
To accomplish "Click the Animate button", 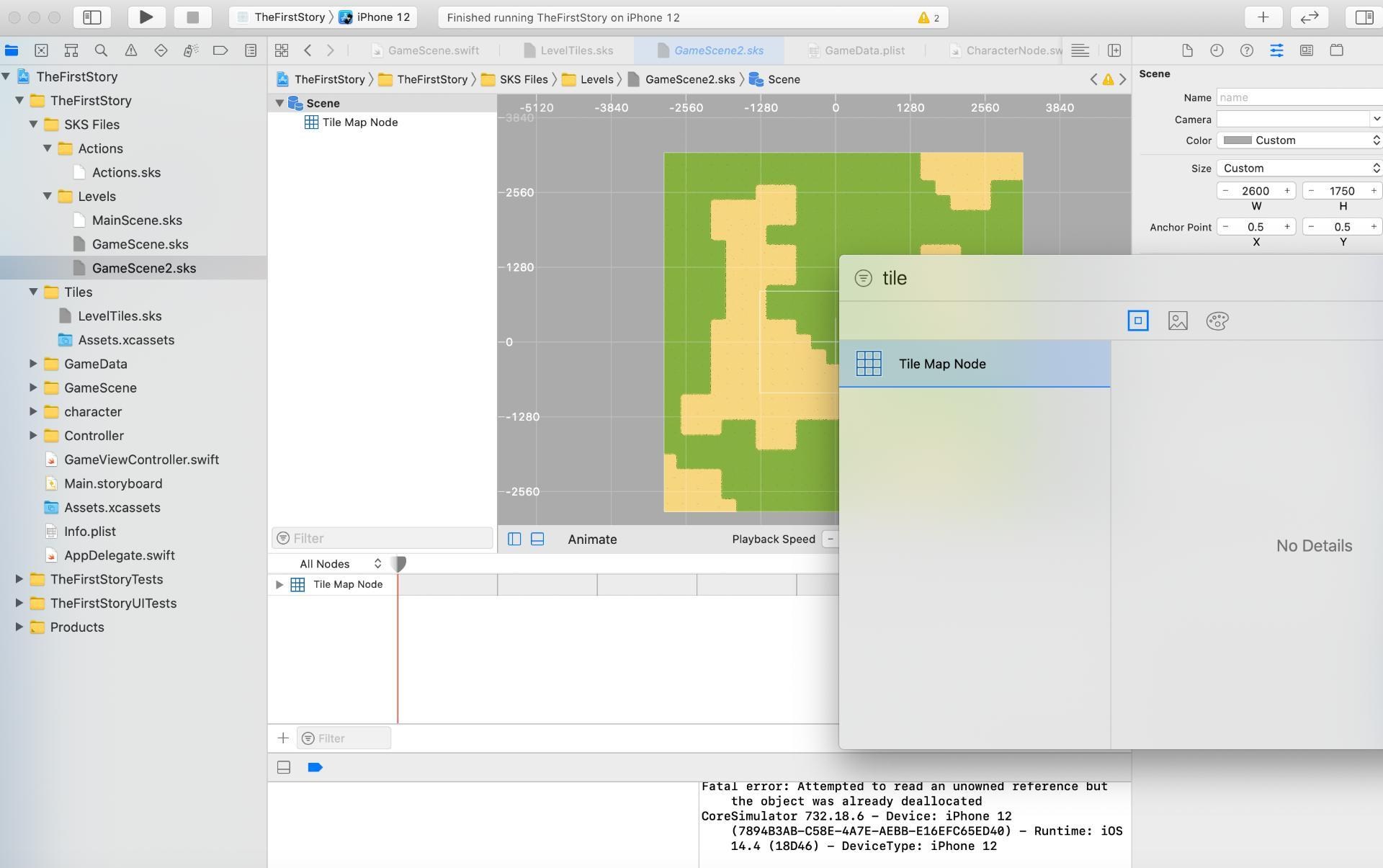I will point(592,540).
